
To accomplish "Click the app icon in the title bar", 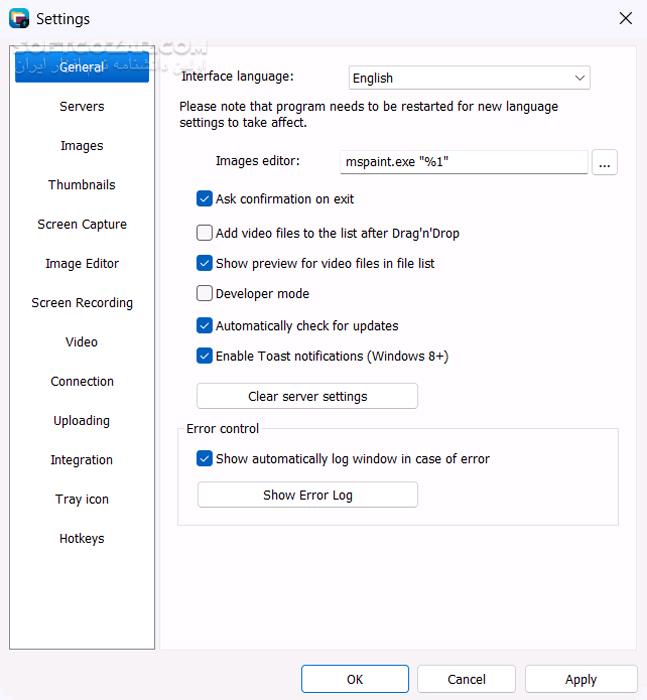I will [18, 18].
